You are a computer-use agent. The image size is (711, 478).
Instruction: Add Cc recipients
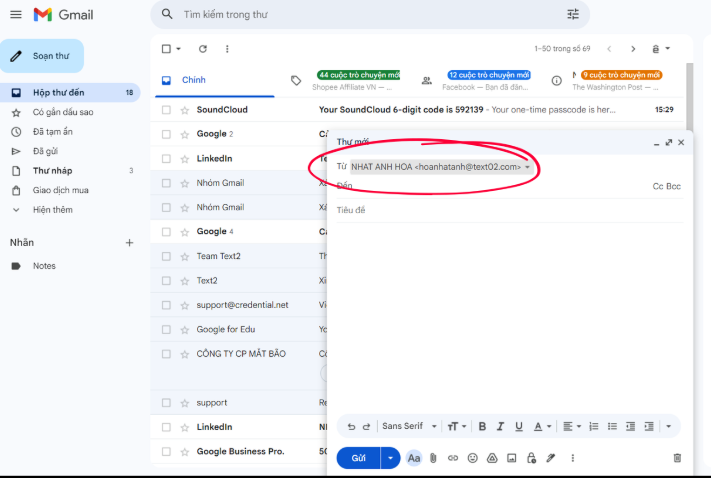coord(658,186)
